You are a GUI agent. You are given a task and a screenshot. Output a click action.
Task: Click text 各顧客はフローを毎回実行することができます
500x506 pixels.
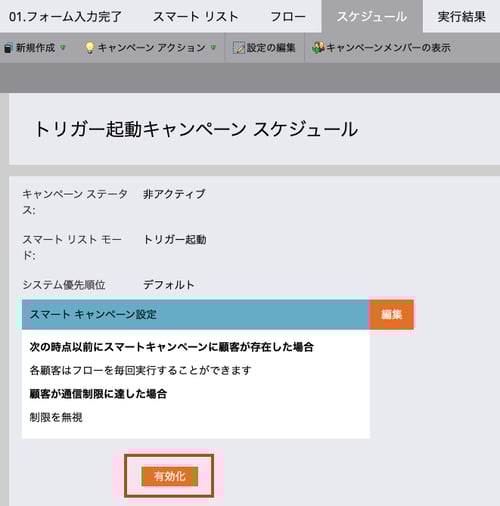[x=140, y=370]
